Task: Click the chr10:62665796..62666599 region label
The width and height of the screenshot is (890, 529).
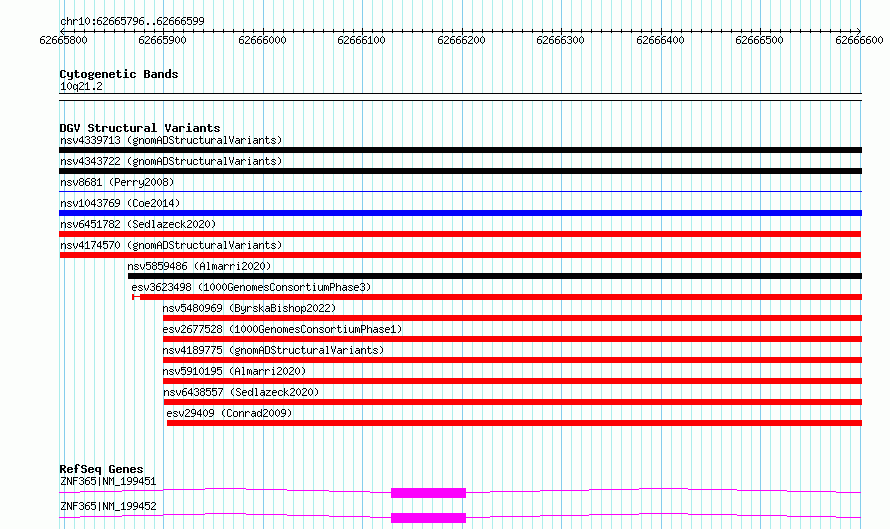Action: (x=132, y=22)
